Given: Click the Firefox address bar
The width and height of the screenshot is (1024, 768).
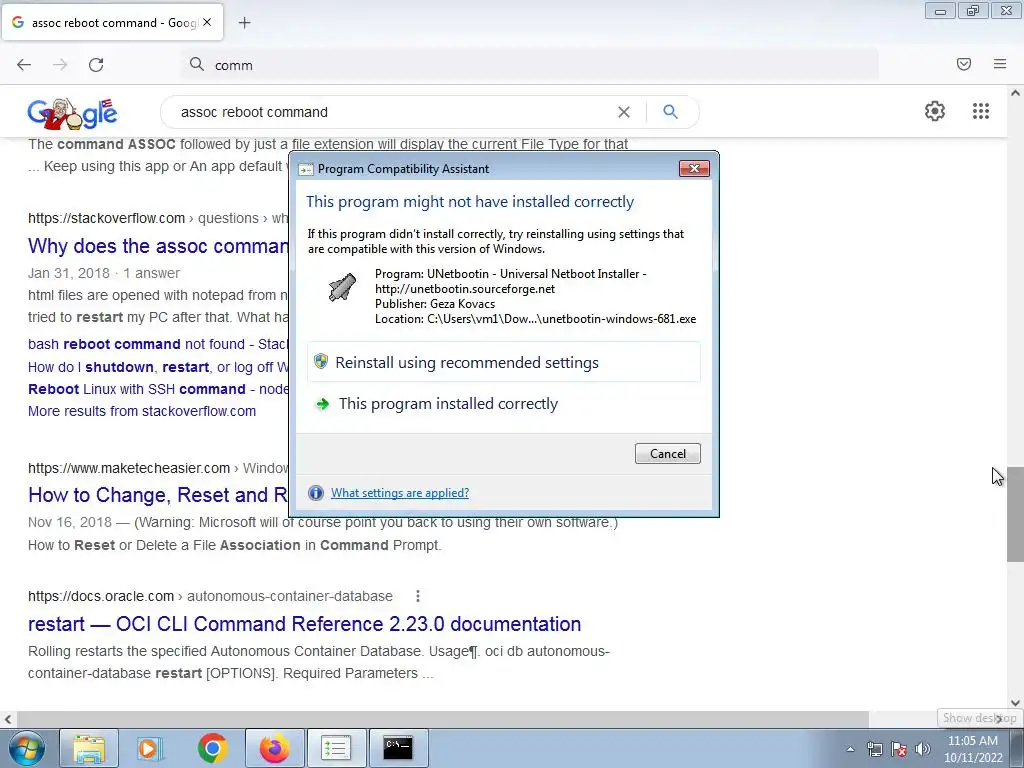Looking at the screenshot, I should coord(529,65).
